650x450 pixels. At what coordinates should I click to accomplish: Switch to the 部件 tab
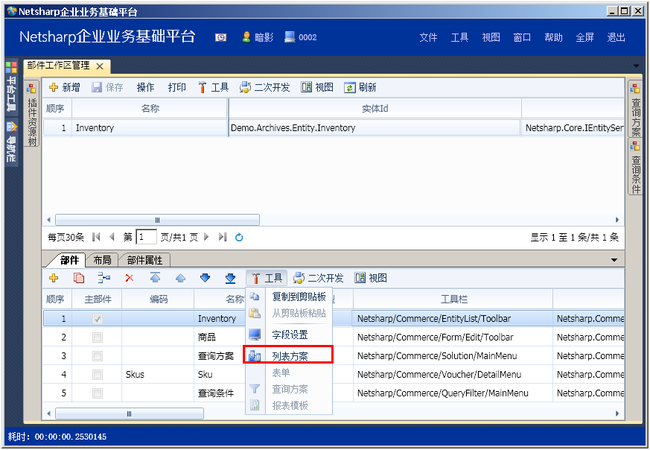(x=69, y=260)
